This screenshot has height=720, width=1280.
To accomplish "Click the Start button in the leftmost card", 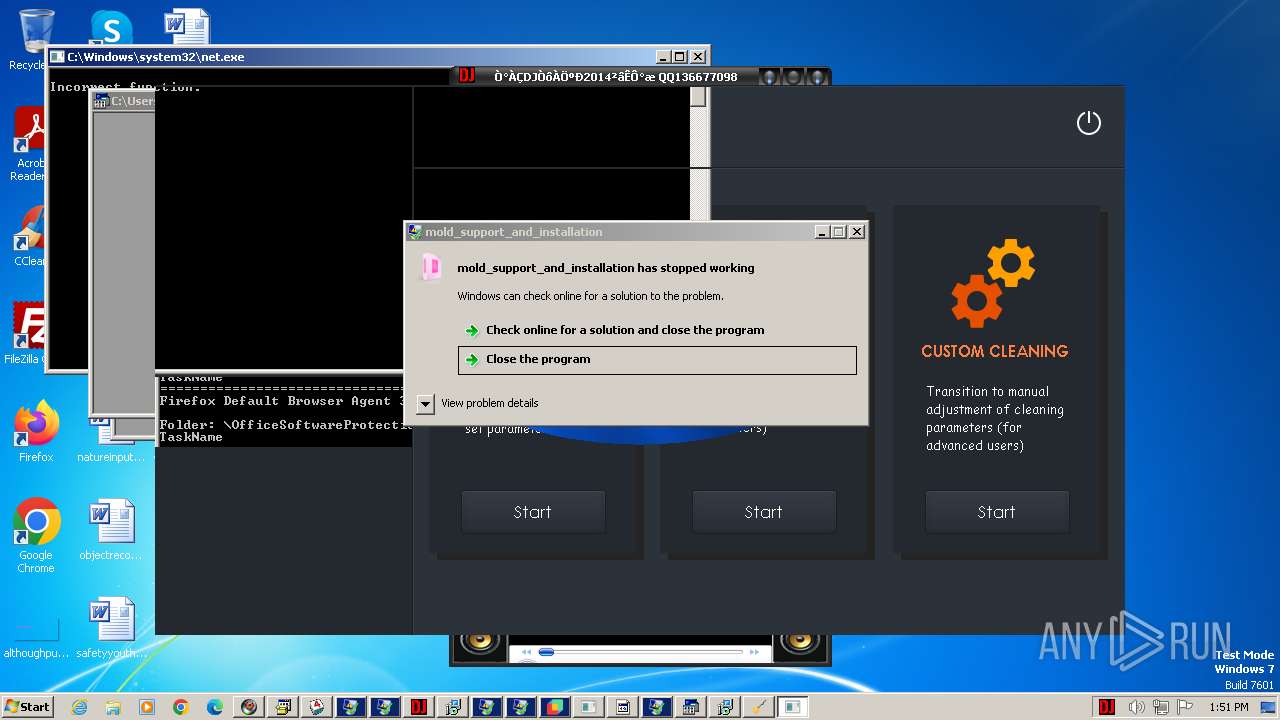I will pos(532,512).
